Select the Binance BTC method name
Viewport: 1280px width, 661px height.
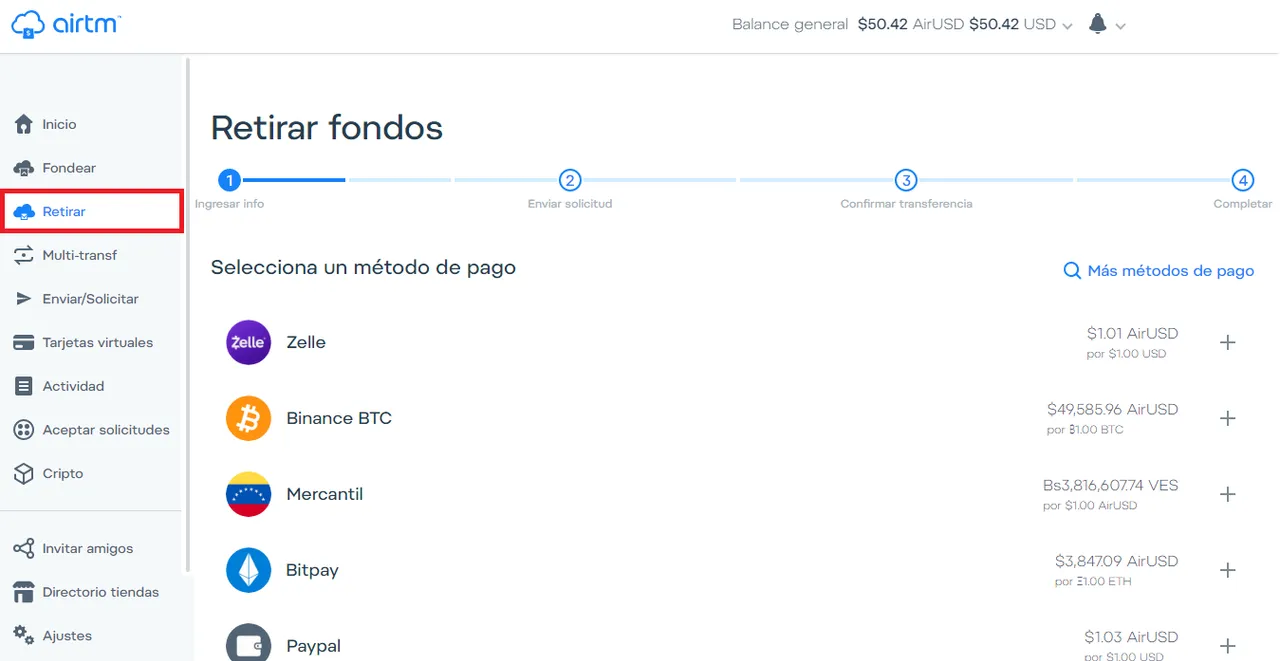click(x=339, y=418)
